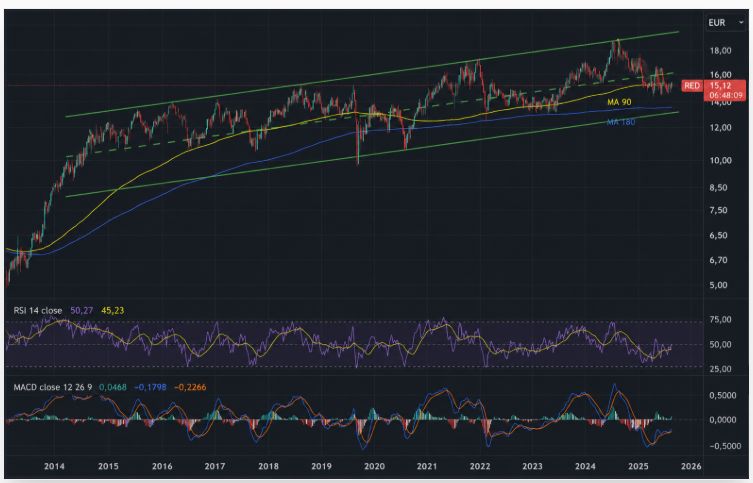The width and height of the screenshot is (753, 483).
Task: Click 2025 on the time axis
Action: [638, 466]
